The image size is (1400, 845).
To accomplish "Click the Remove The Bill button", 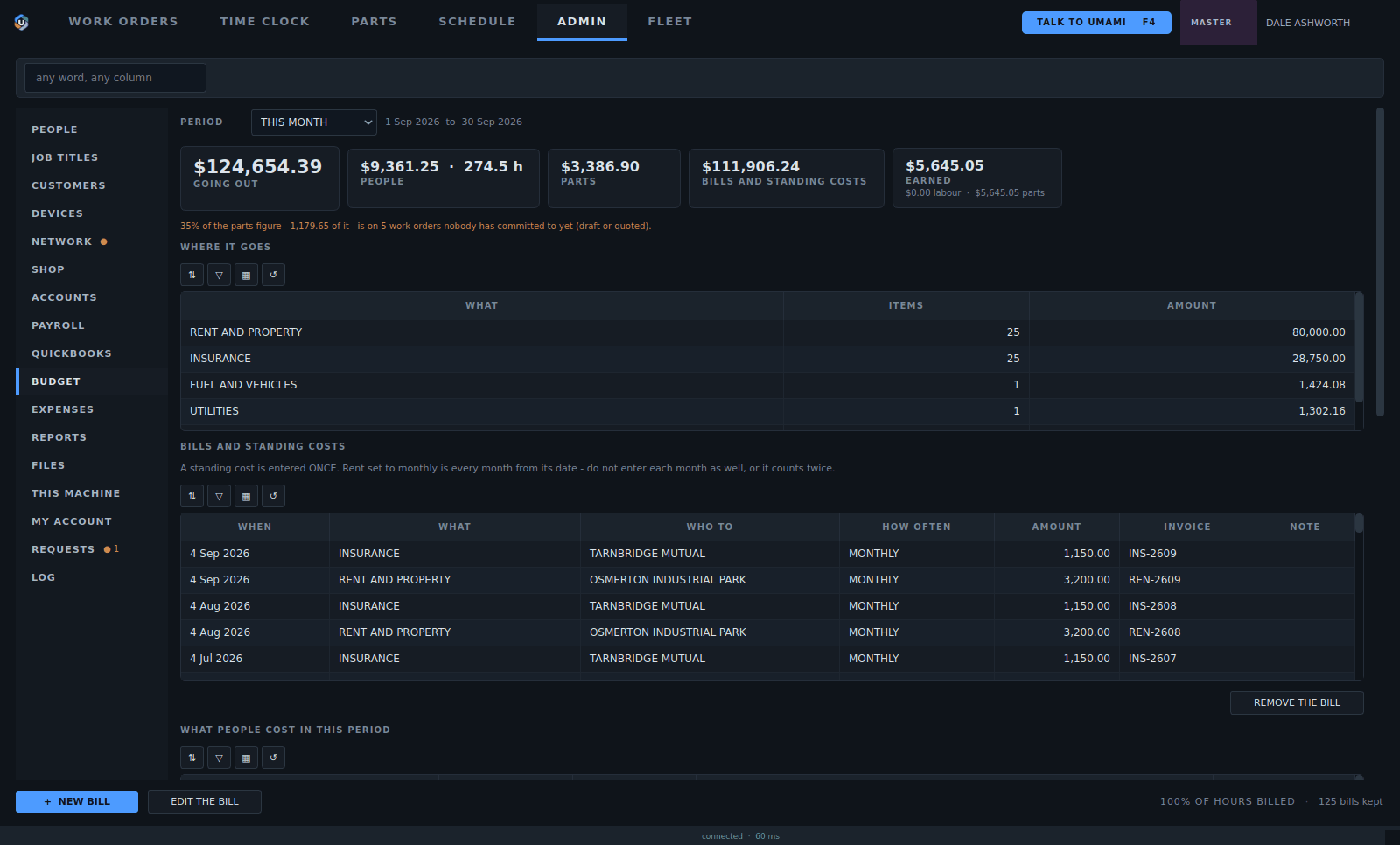I will [1297, 702].
